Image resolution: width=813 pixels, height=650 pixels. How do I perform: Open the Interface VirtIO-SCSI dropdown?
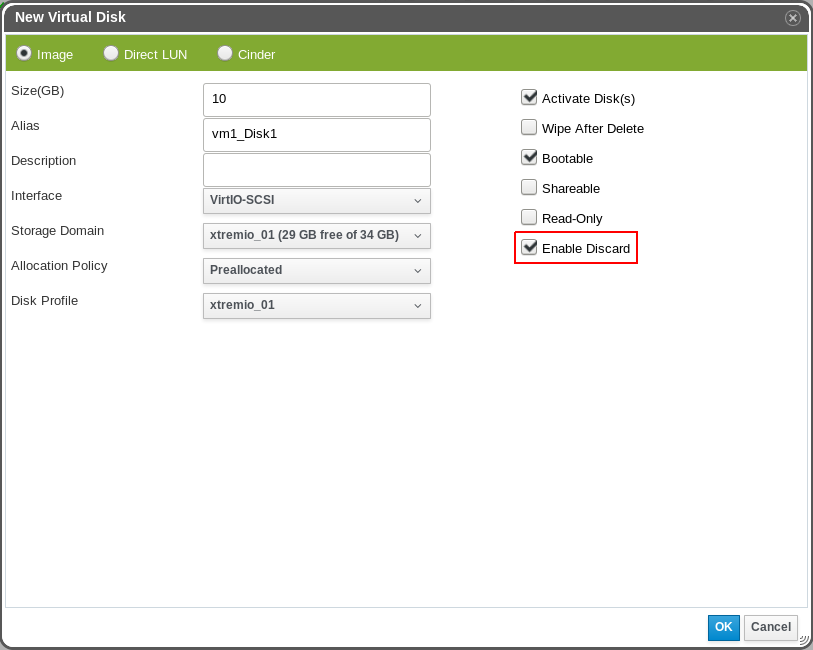316,201
